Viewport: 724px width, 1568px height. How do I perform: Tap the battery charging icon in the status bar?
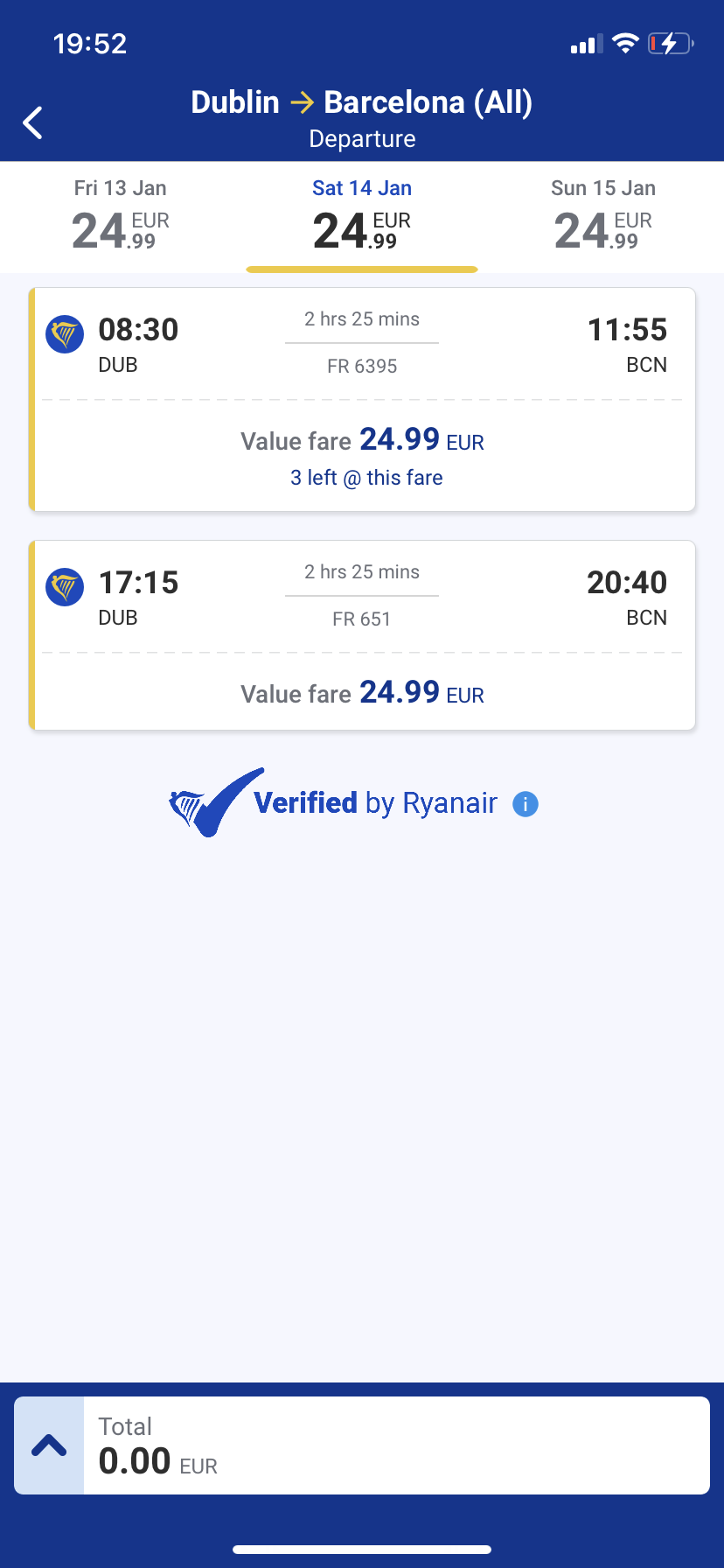[670, 44]
